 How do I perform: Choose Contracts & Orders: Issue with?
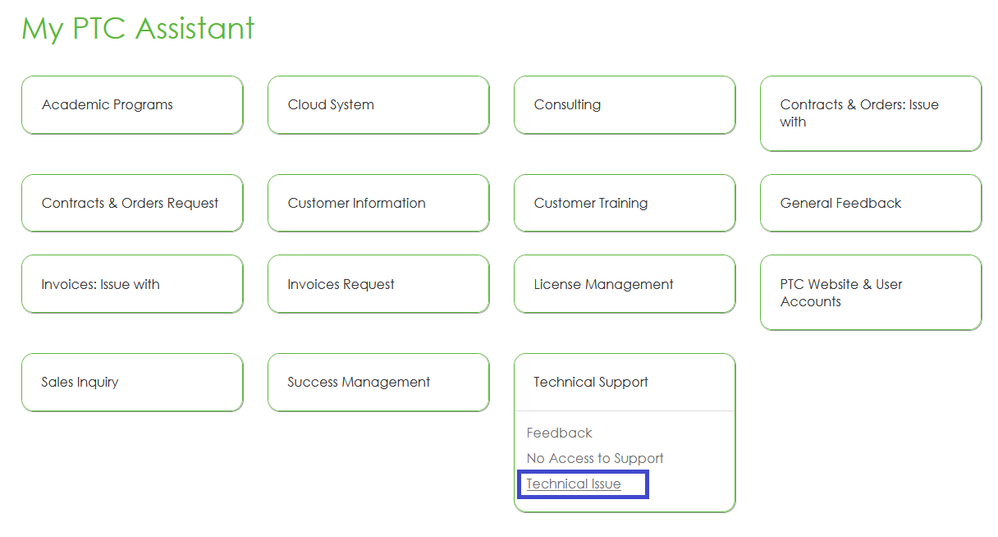(871, 113)
